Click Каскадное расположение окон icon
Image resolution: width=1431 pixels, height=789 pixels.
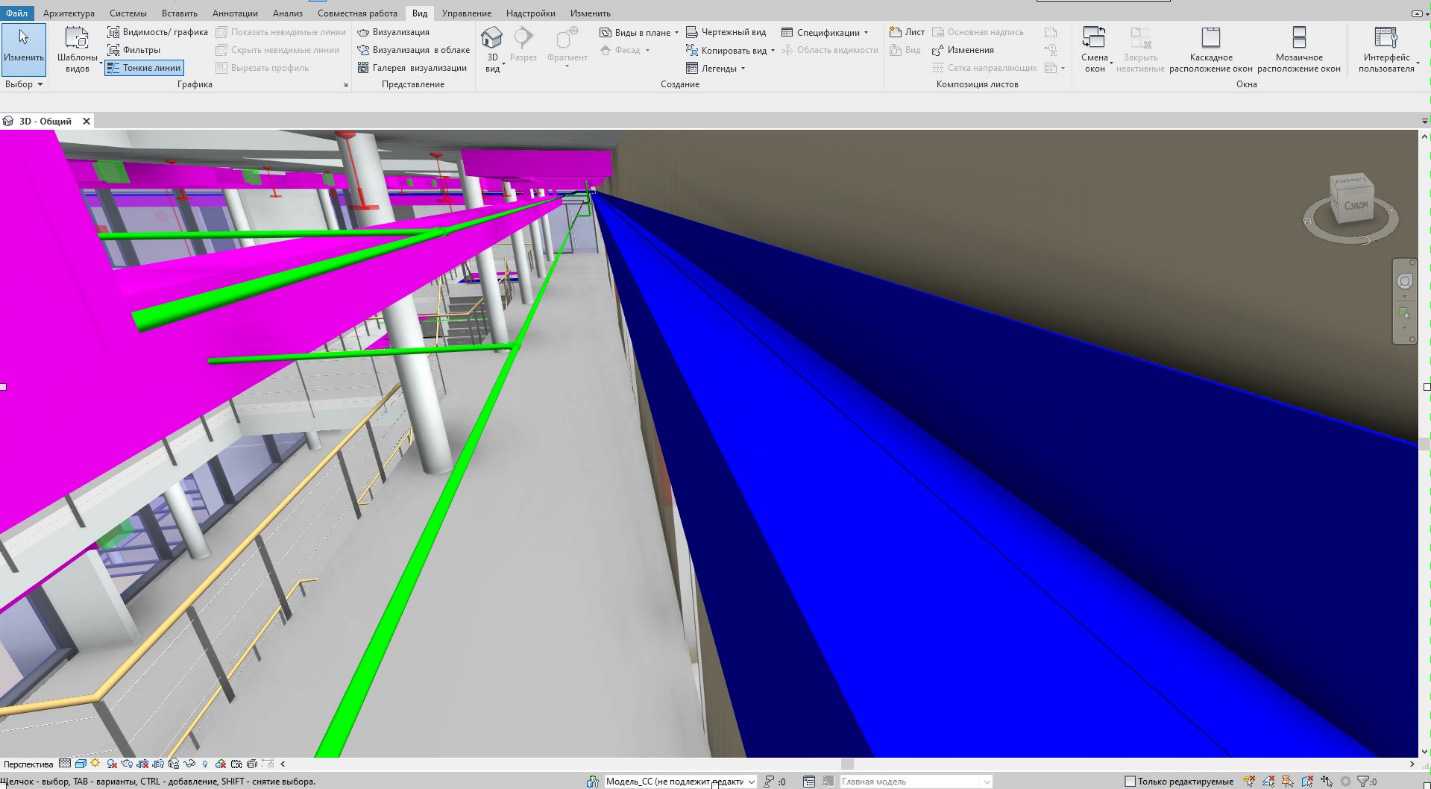pos(1210,39)
